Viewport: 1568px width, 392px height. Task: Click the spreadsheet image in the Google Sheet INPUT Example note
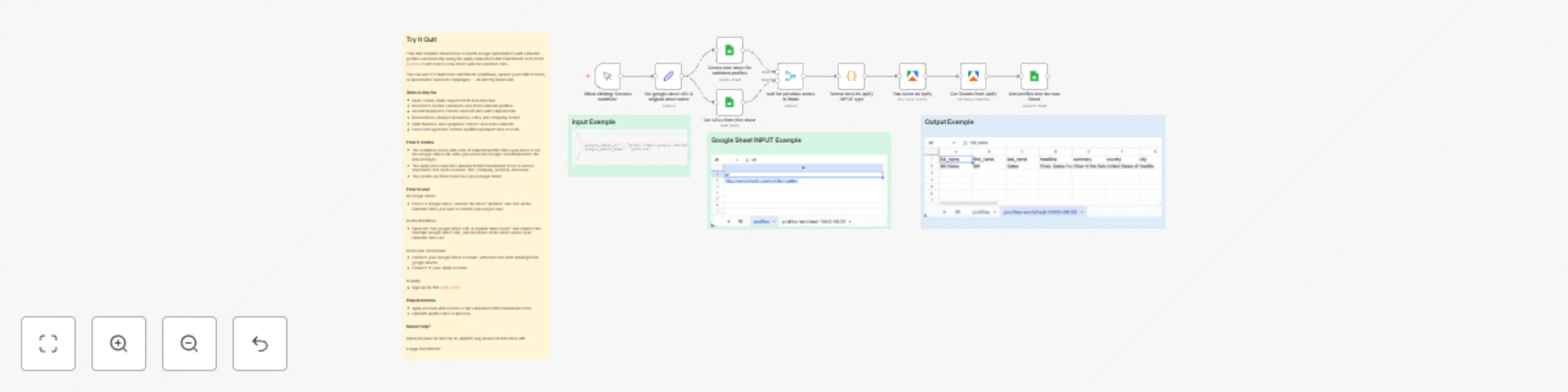(799, 190)
